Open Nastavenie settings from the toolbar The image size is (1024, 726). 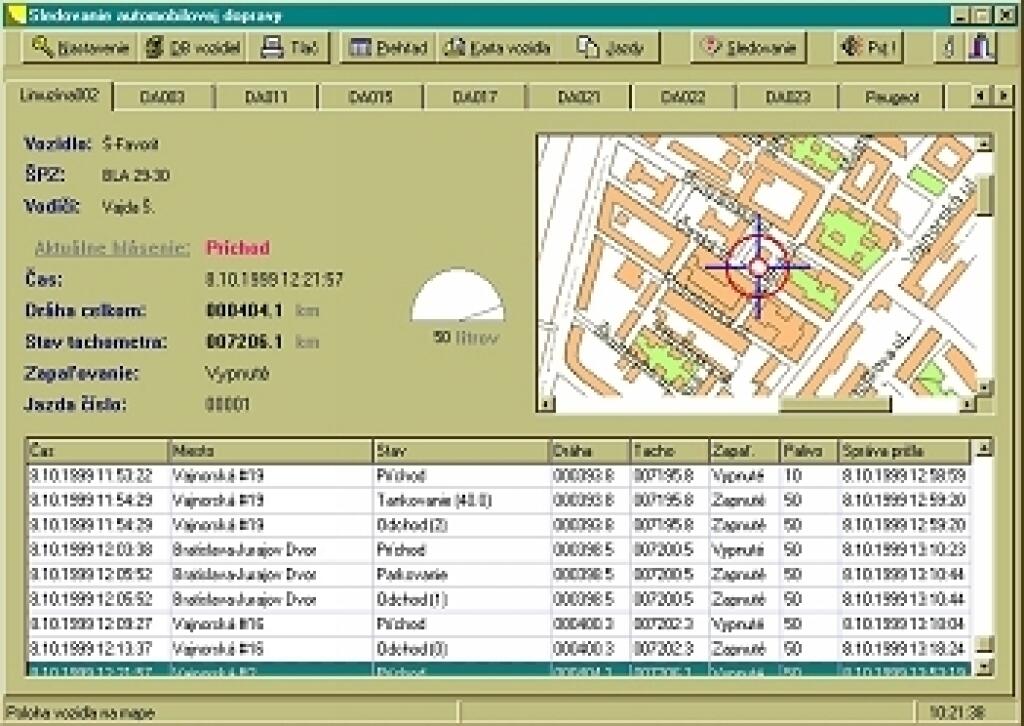coord(80,48)
